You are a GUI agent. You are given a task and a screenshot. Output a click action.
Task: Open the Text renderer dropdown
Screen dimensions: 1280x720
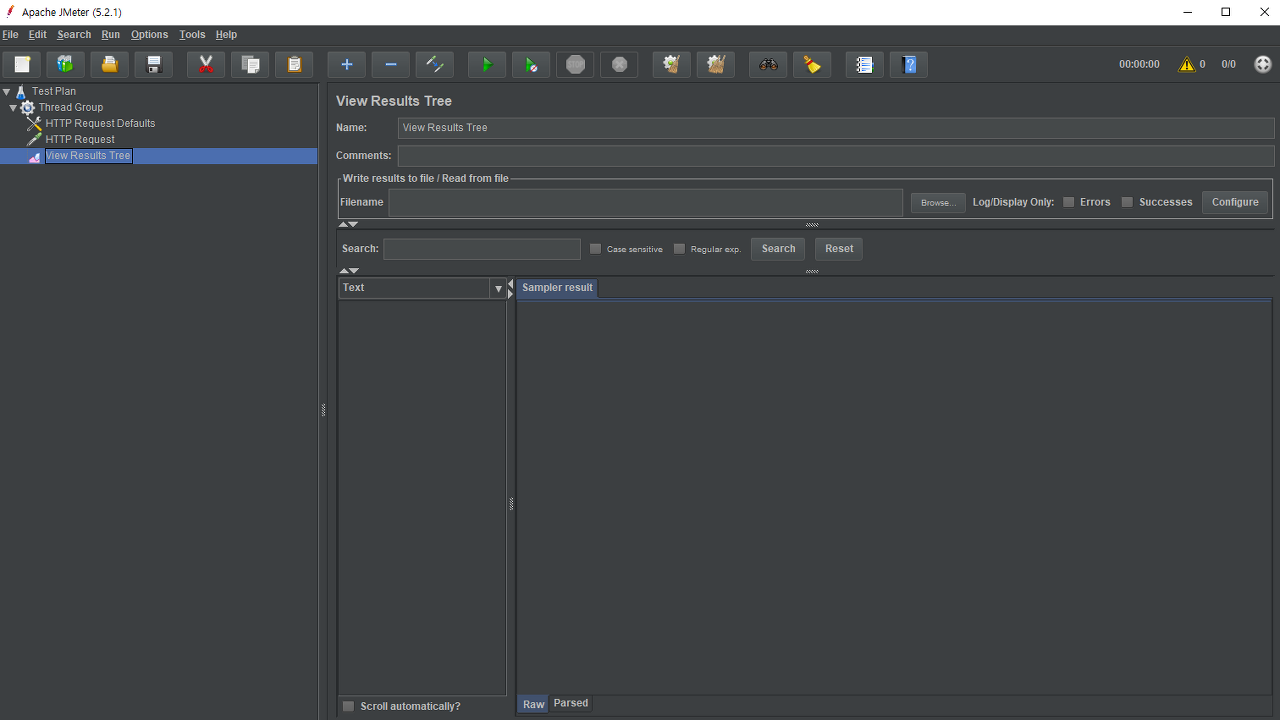tap(498, 288)
